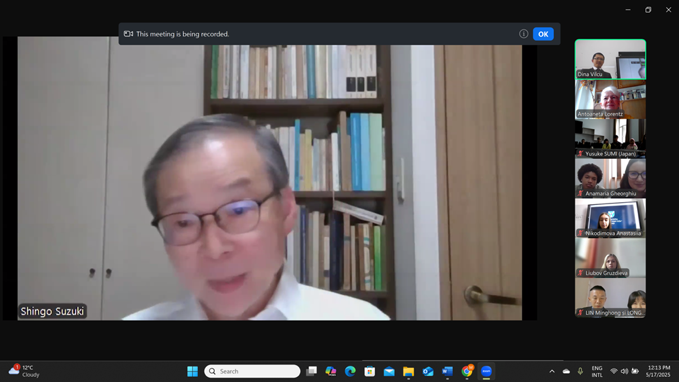Select Dina Vilcu's video thumbnail
The width and height of the screenshot is (679, 382).
(610, 59)
